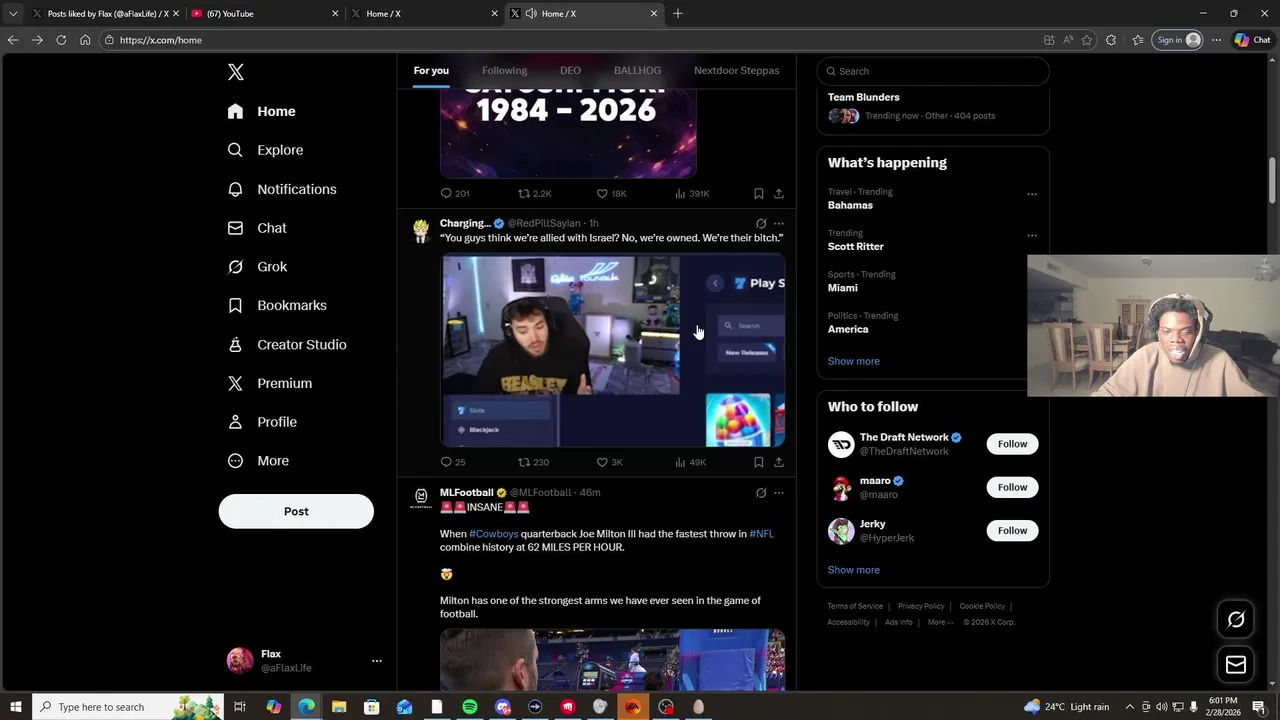Reload the page in browser toolbar

(61, 40)
